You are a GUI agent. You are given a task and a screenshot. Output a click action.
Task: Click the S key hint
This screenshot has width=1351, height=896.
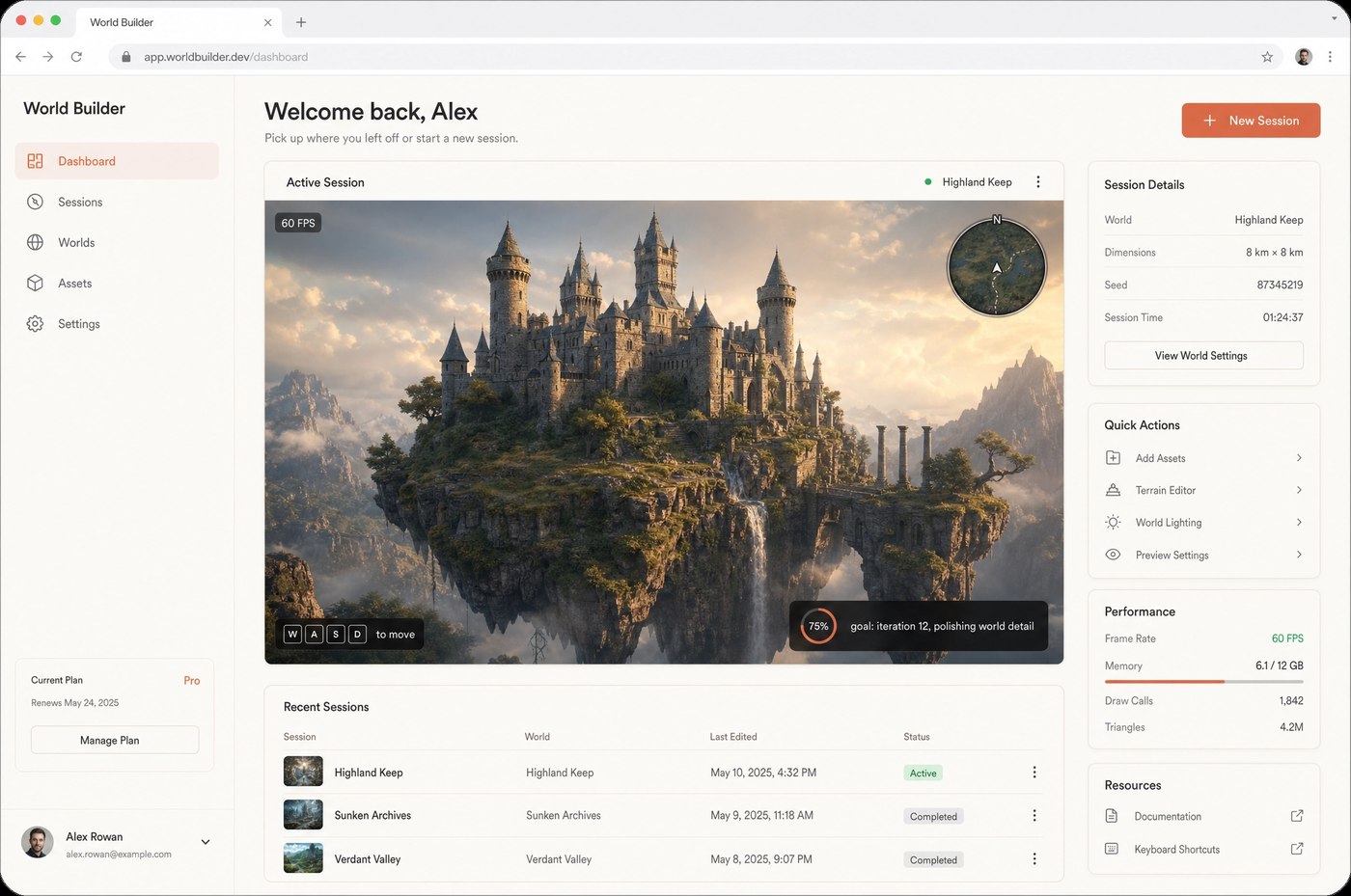336,634
